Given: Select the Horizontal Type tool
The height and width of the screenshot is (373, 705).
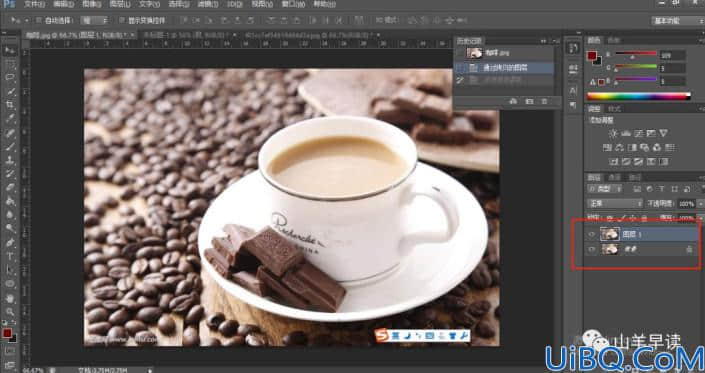Looking at the screenshot, I should click(x=9, y=256).
